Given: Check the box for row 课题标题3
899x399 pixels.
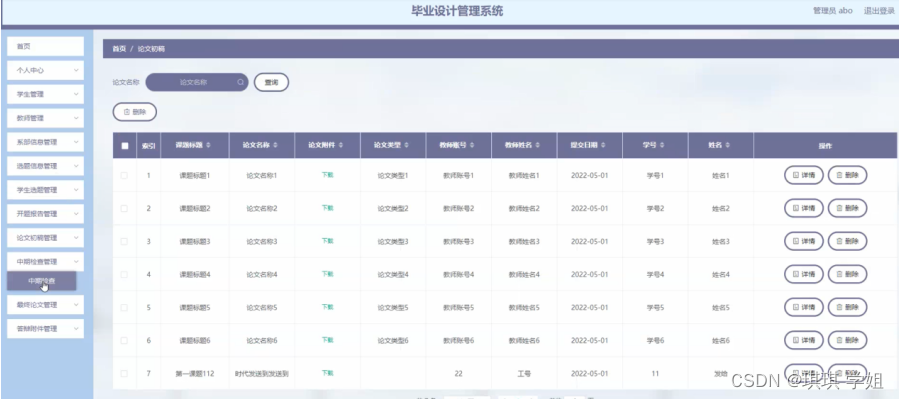Looking at the screenshot, I should [x=124, y=241].
